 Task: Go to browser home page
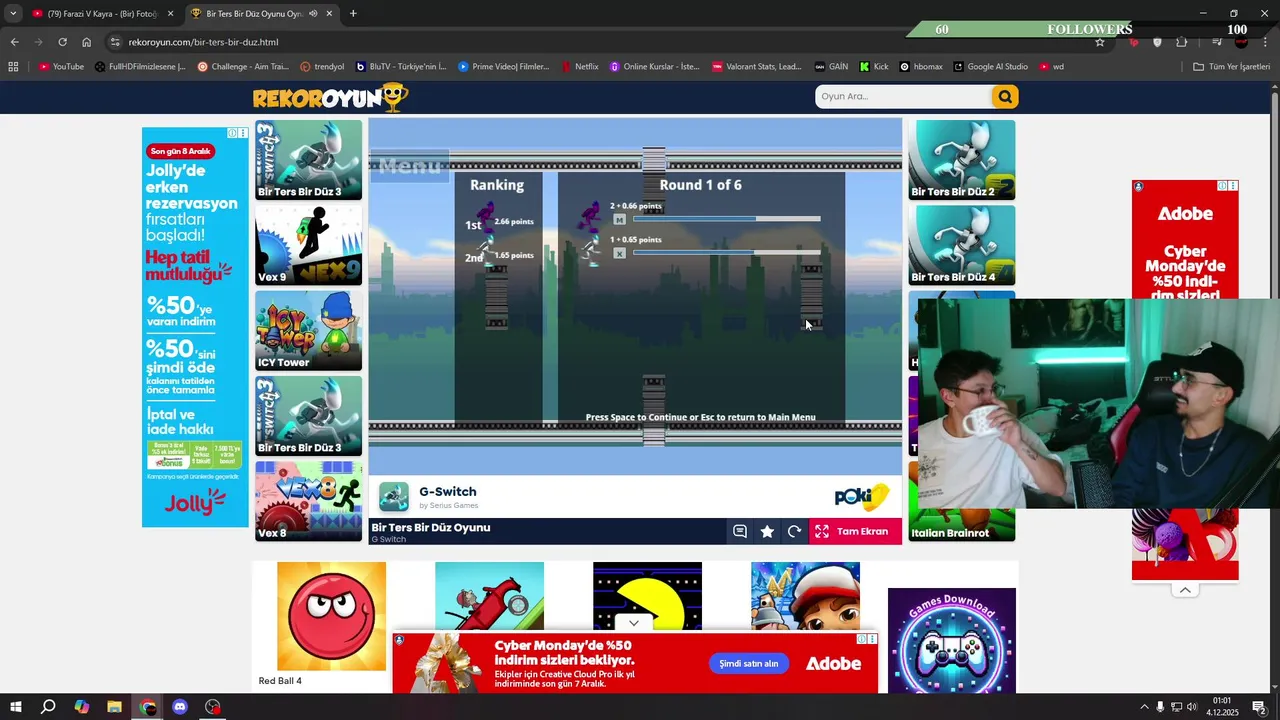click(86, 42)
